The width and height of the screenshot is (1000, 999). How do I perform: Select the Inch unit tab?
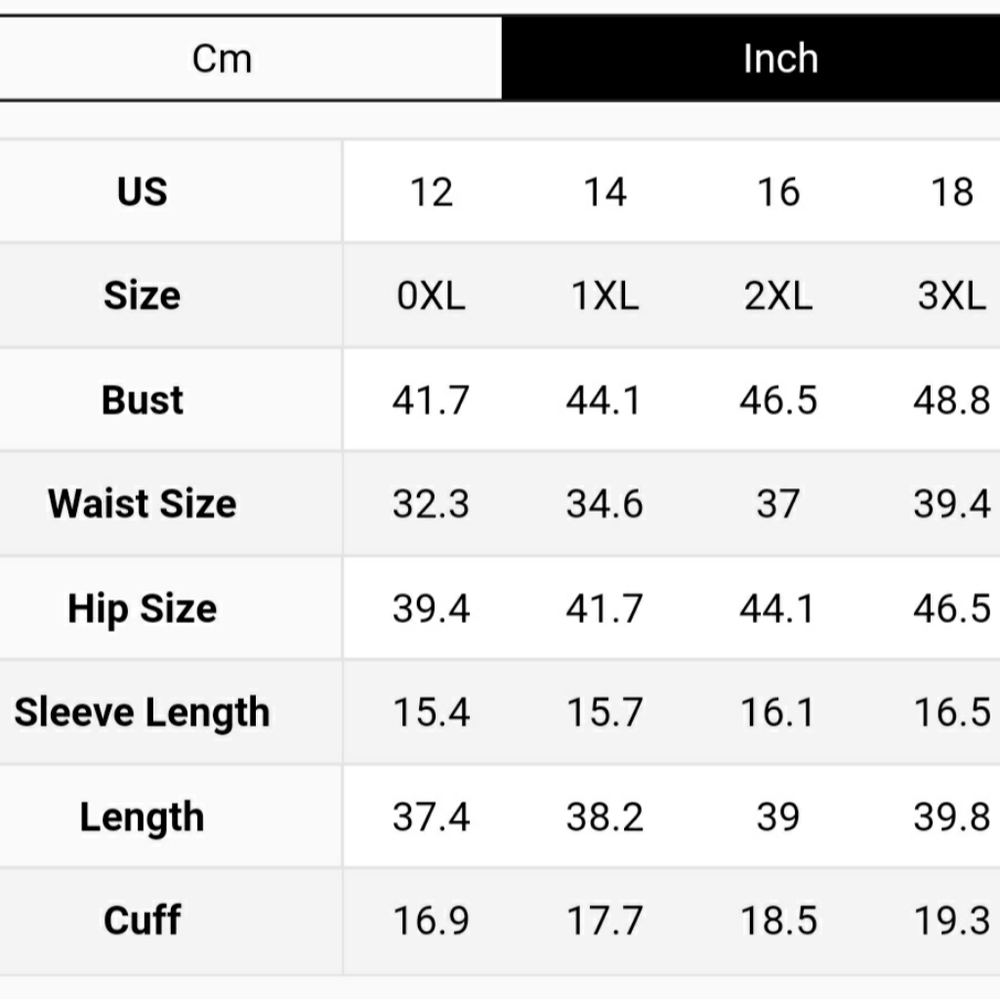tap(780, 58)
